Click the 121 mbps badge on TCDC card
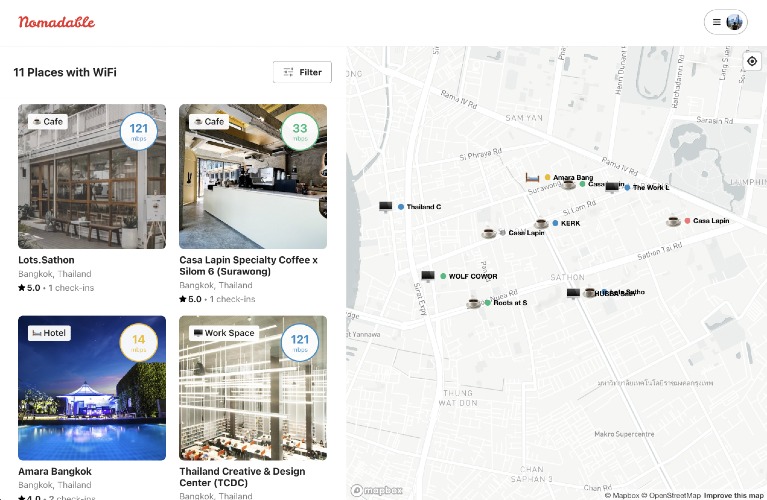Image resolution: width=767 pixels, height=500 pixels. point(300,342)
